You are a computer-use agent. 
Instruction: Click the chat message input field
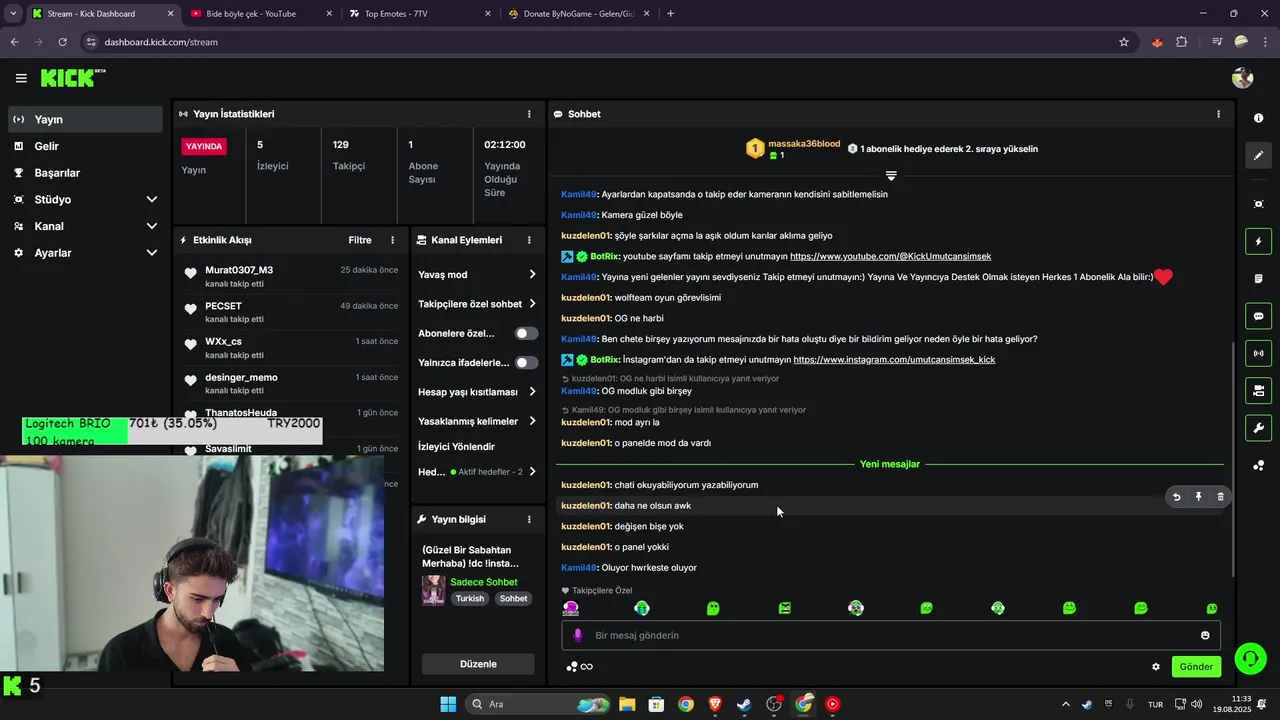[x=890, y=635]
